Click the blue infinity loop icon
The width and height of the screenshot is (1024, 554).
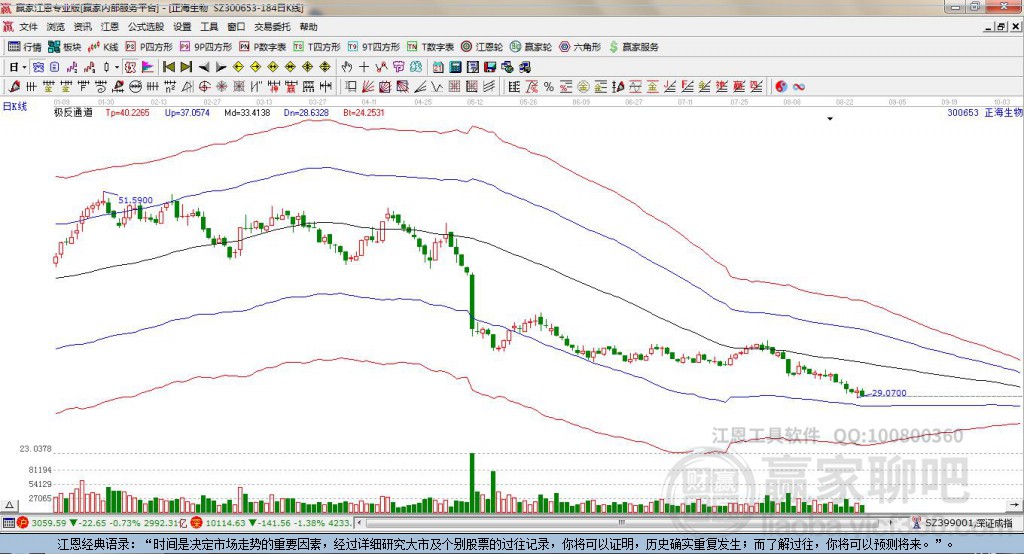click(798, 86)
